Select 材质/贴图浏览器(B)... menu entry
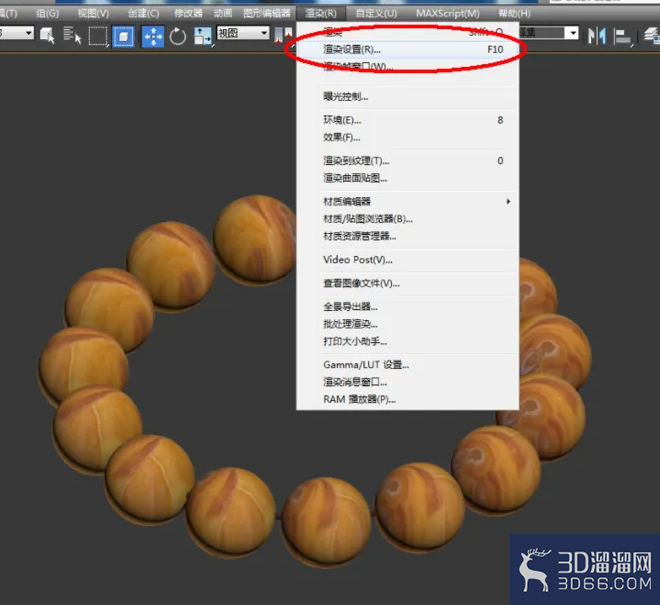Screen dimensions: 660x605 407,219
